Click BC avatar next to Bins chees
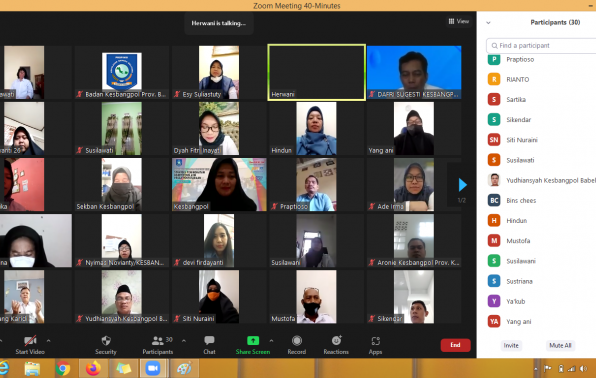 coord(494,200)
